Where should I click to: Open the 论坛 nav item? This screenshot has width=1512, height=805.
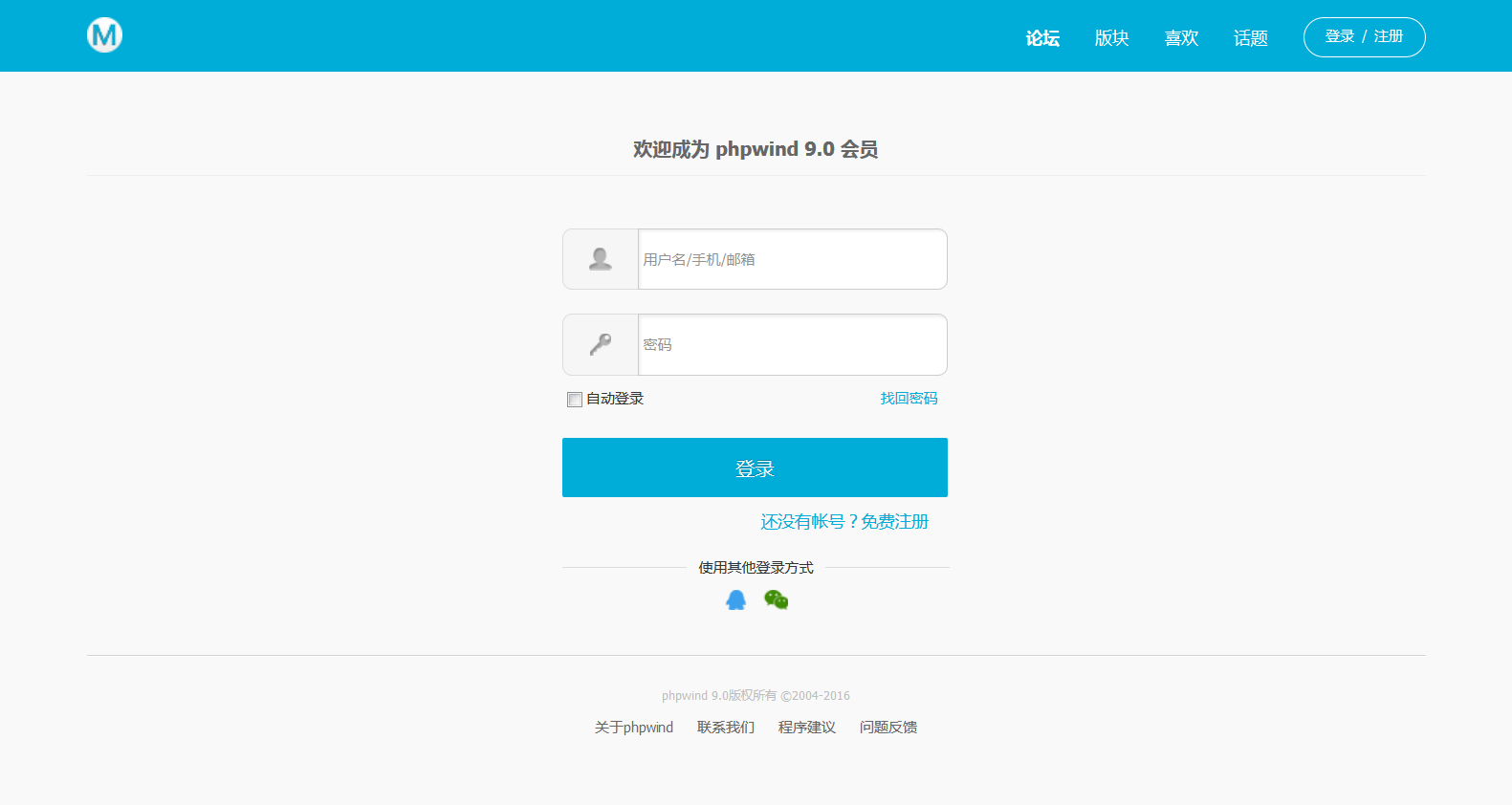1042,38
